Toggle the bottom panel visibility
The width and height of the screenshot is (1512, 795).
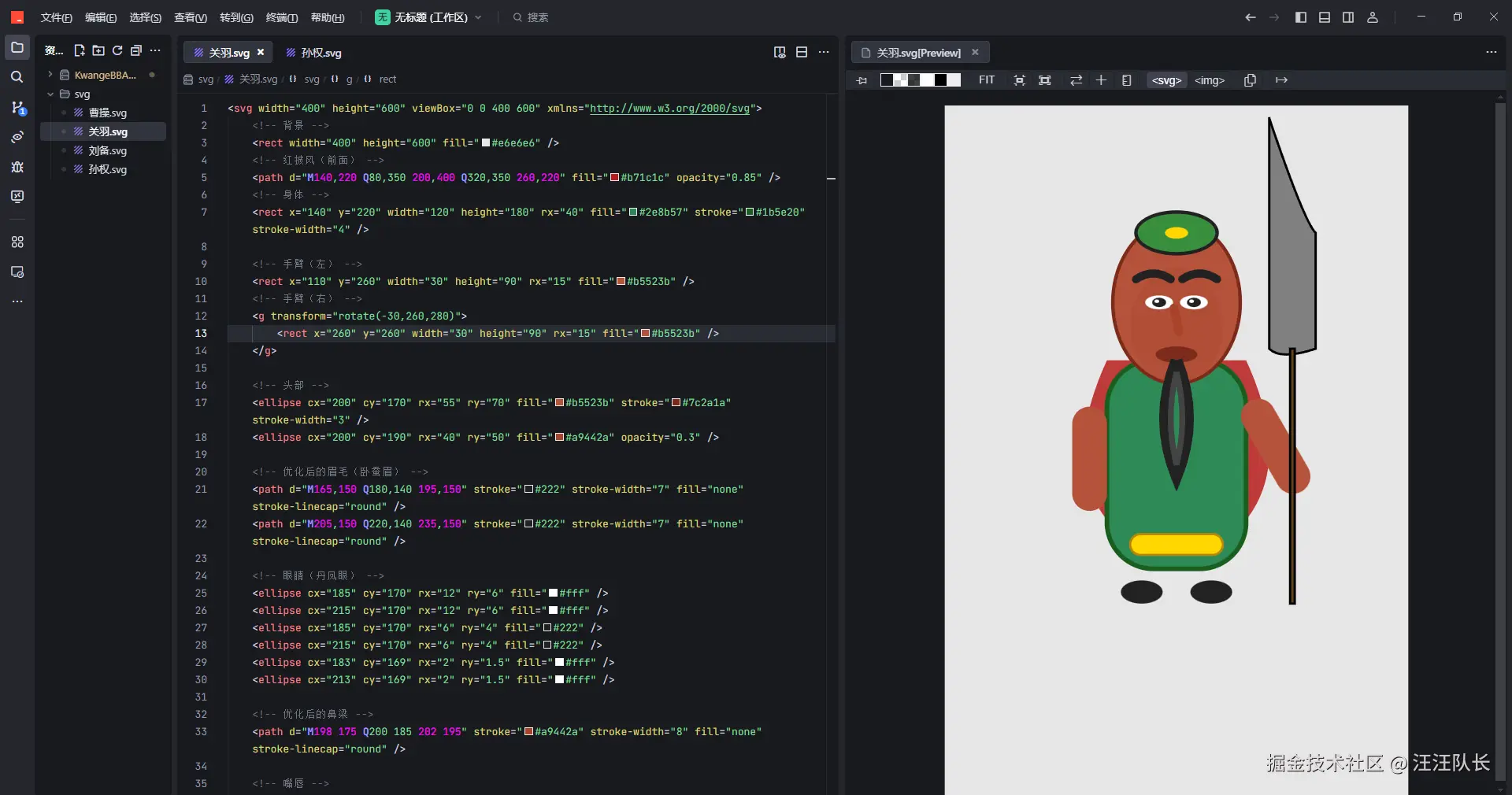[x=1325, y=17]
